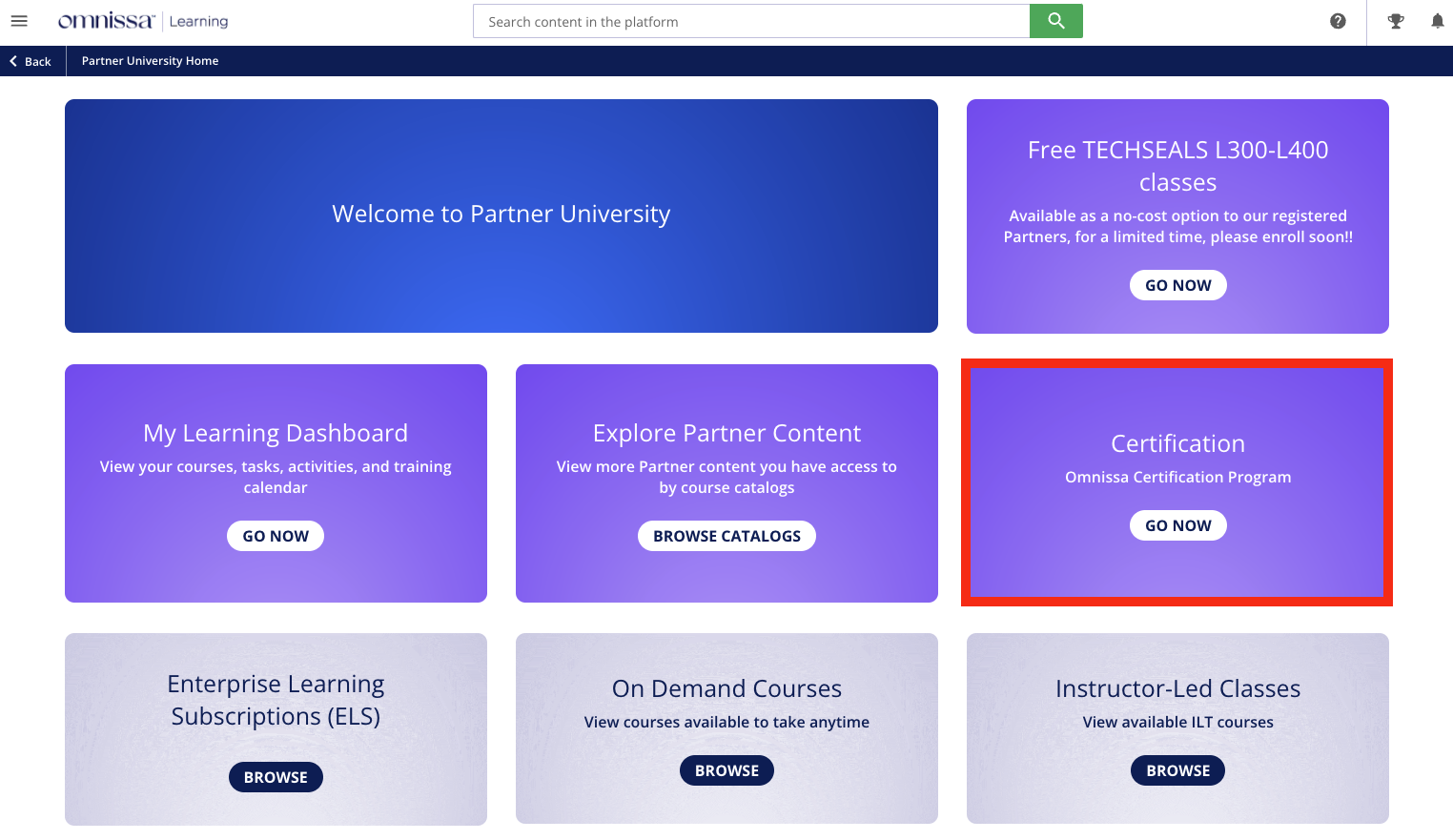Open the hamburger navigation menu
1453x840 pixels.
(19, 21)
